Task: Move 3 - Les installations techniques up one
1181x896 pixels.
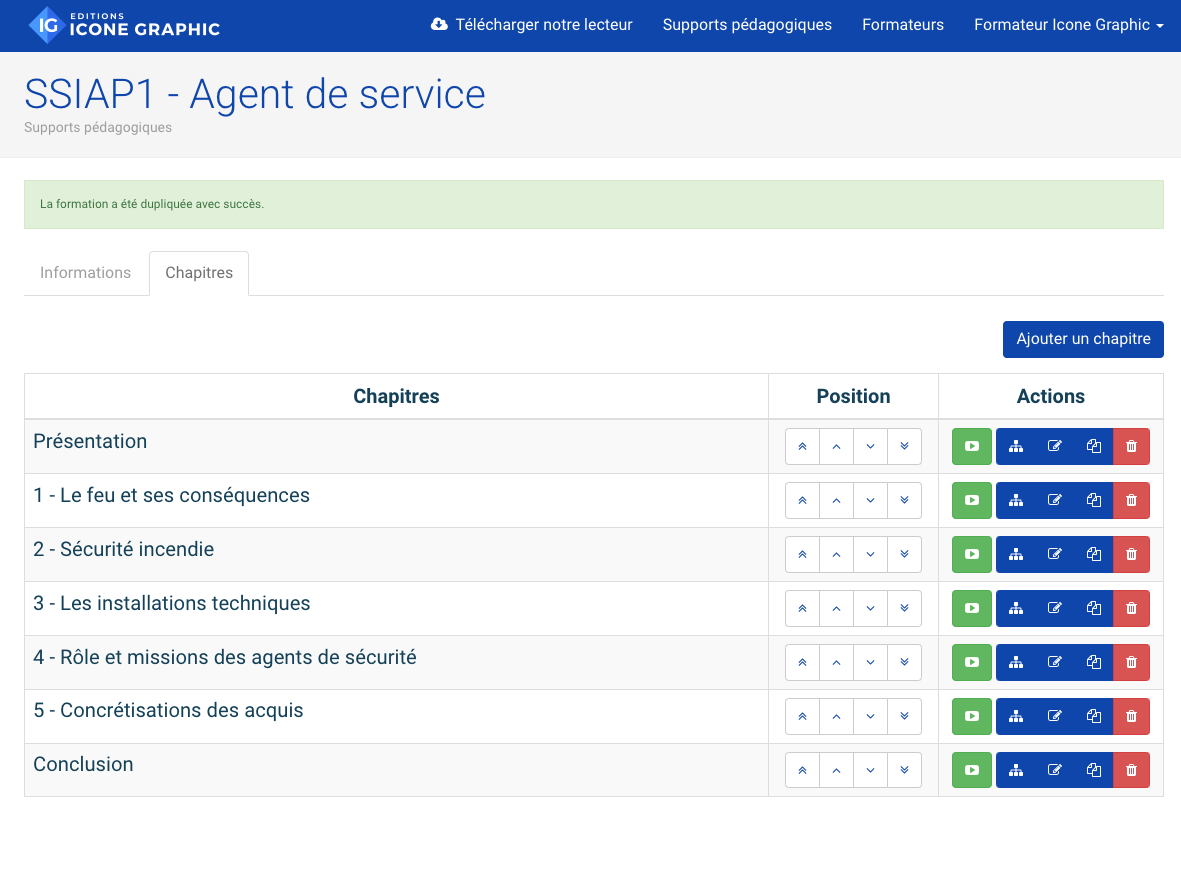Action: tap(836, 608)
